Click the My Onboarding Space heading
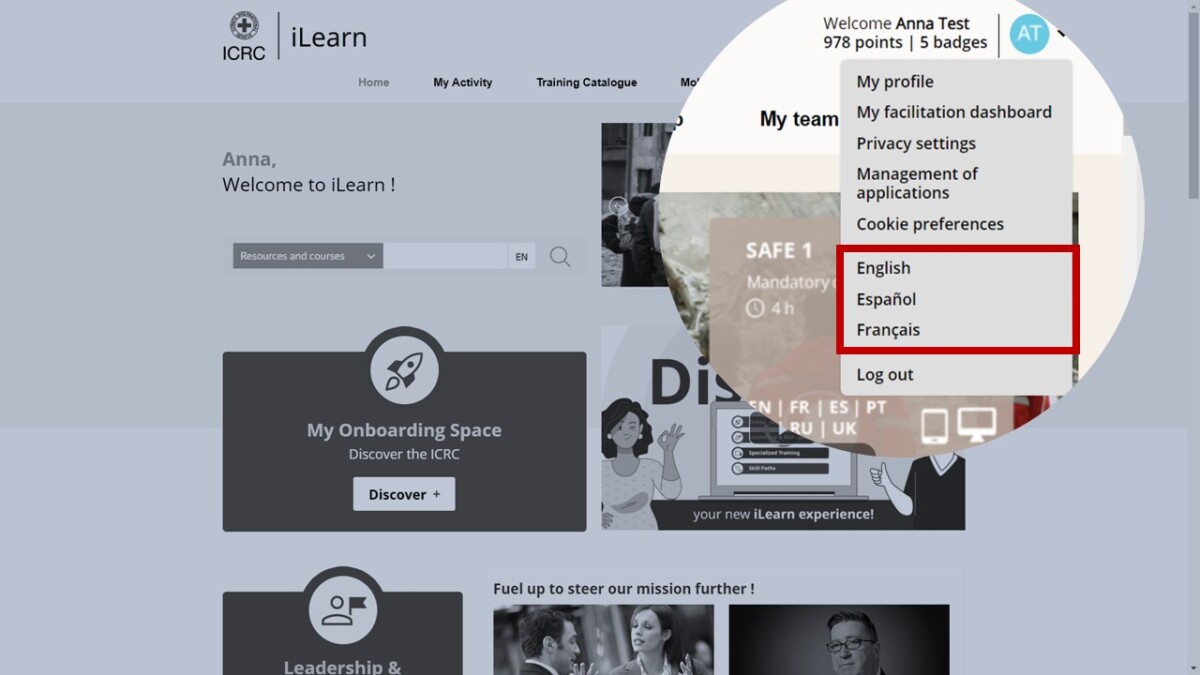 (404, 430)
